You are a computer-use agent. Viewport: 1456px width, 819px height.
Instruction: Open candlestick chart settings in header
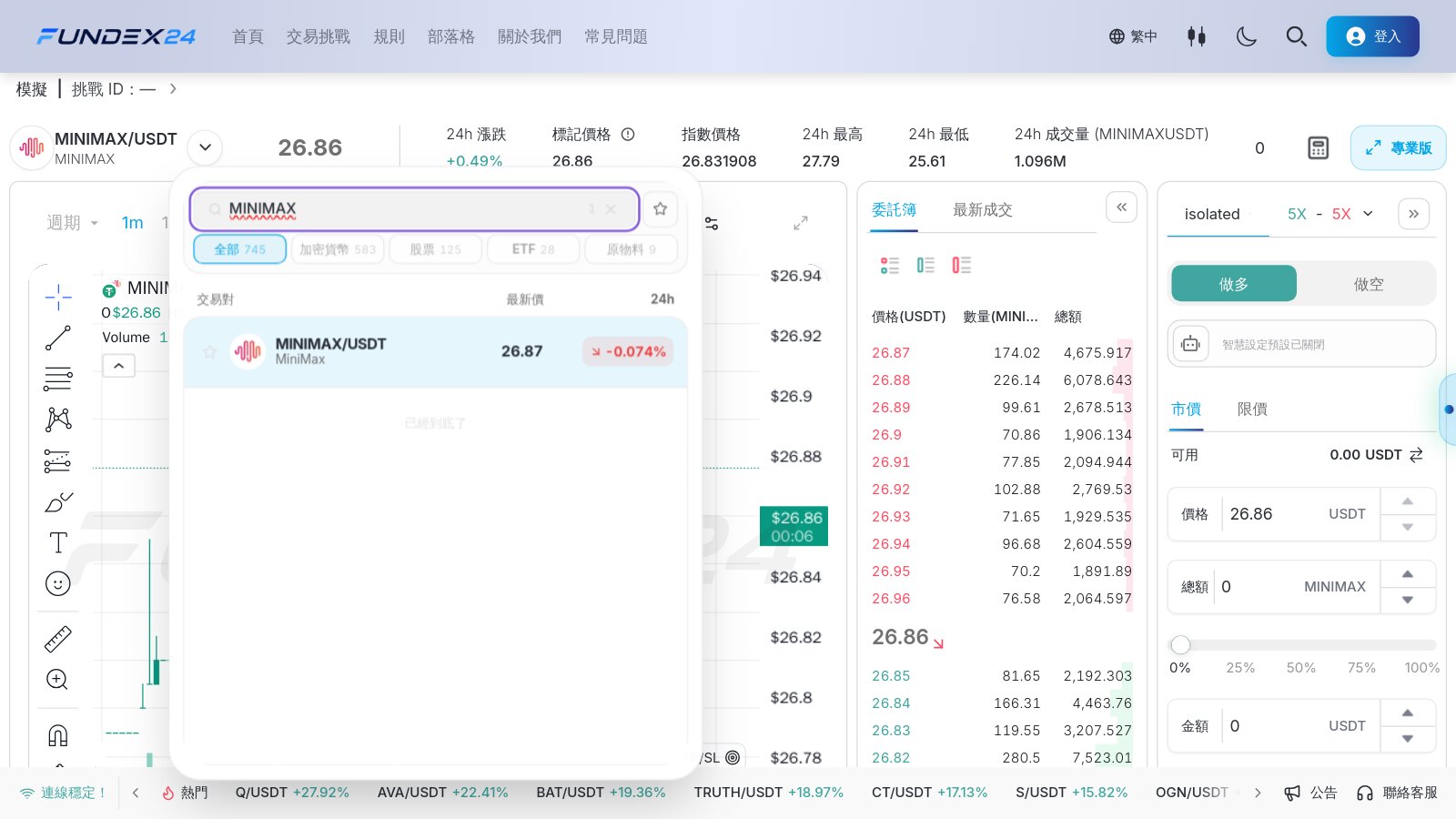[x=1197, y=36]
